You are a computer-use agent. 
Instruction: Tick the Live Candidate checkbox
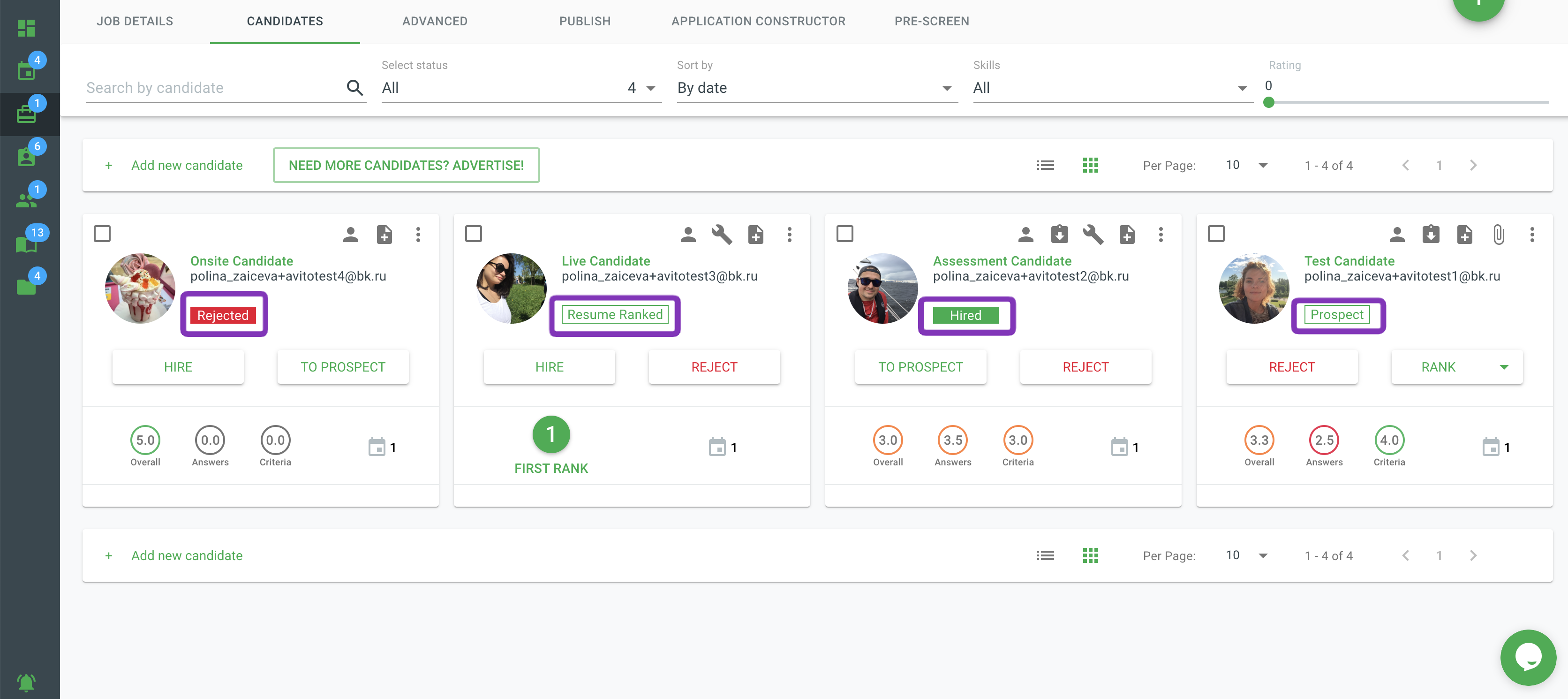tap(474, 234)
